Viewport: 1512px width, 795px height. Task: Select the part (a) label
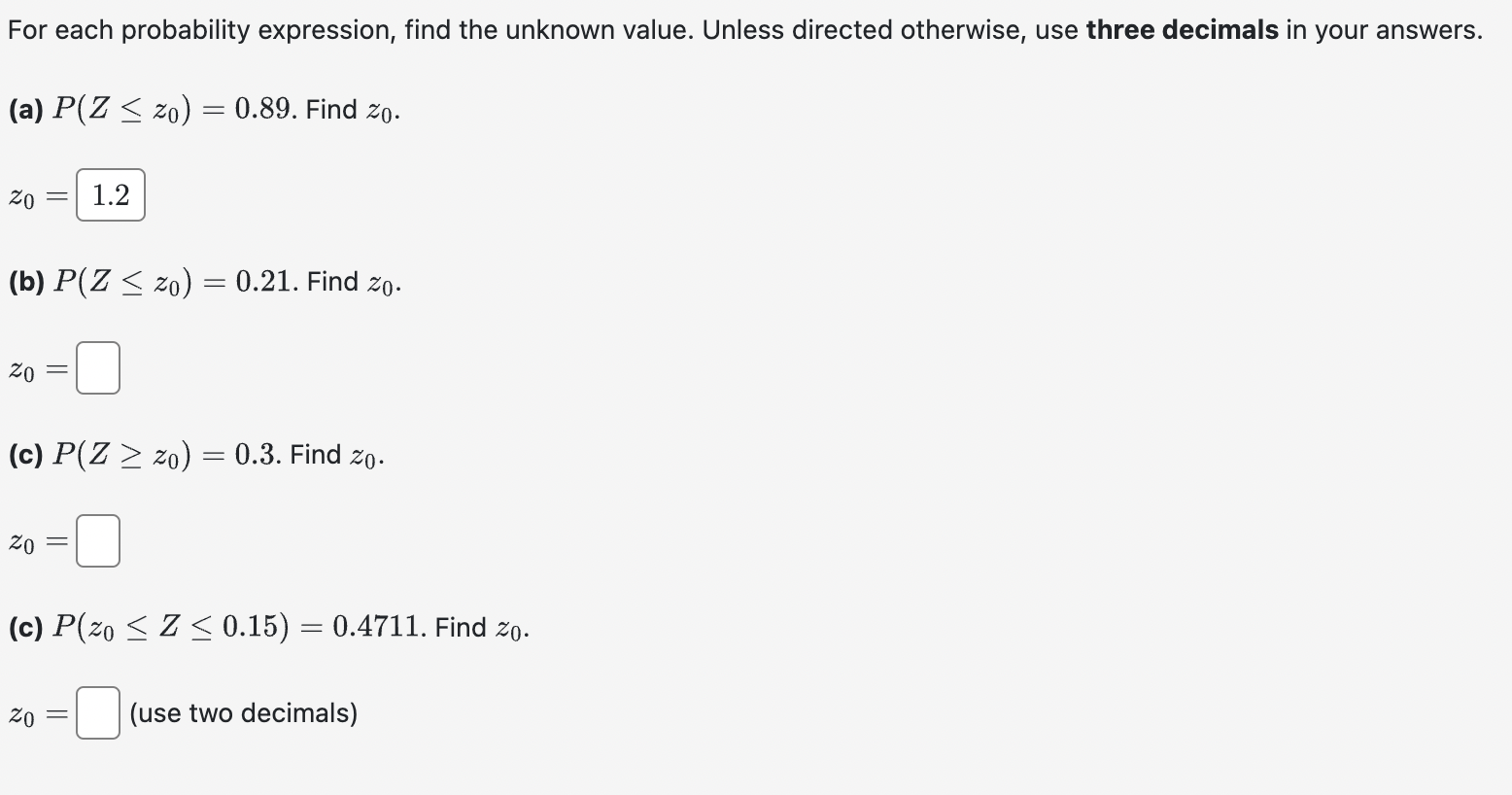pos(26,109)
